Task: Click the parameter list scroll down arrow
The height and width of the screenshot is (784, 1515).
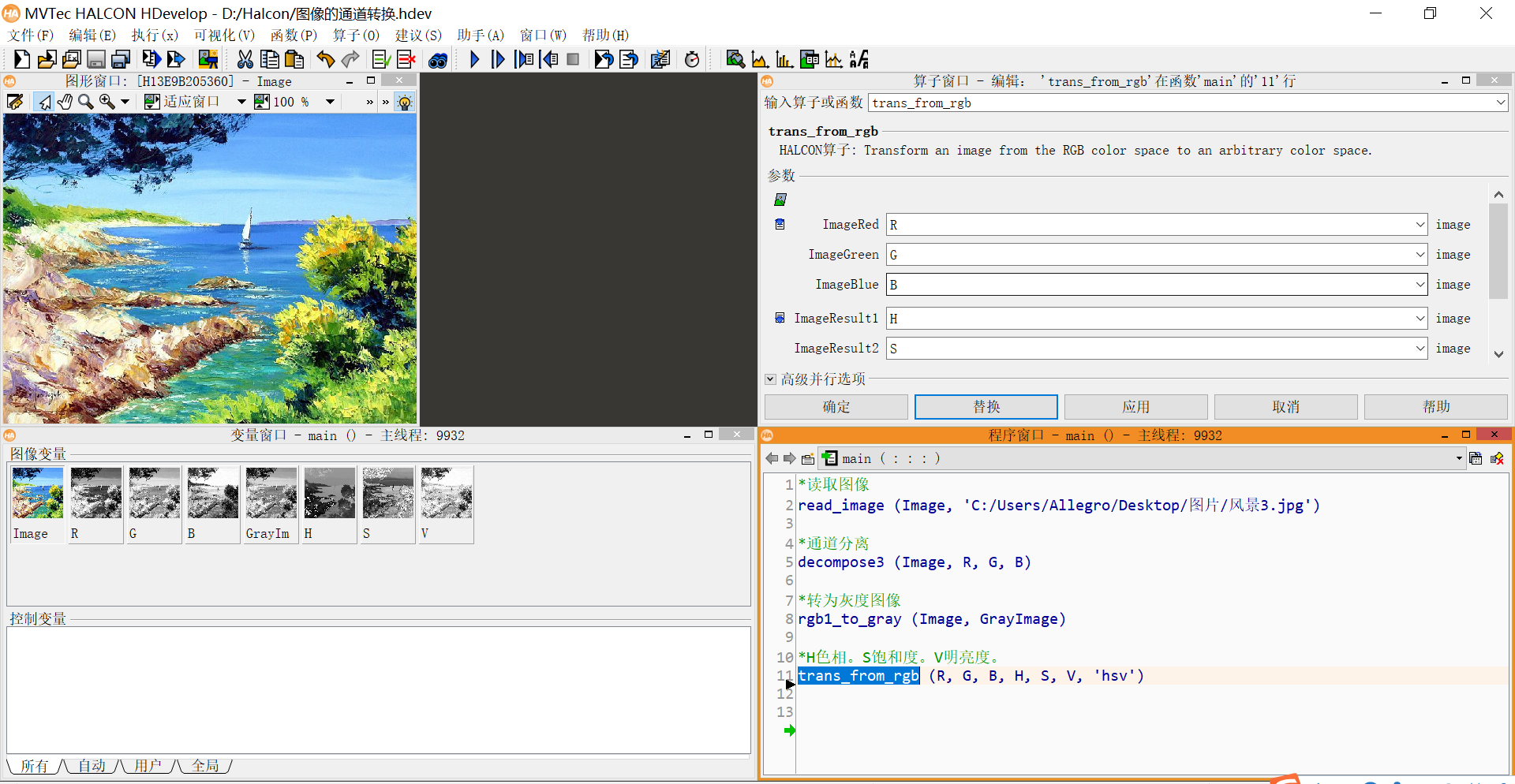Action: tap(1498, 355)
